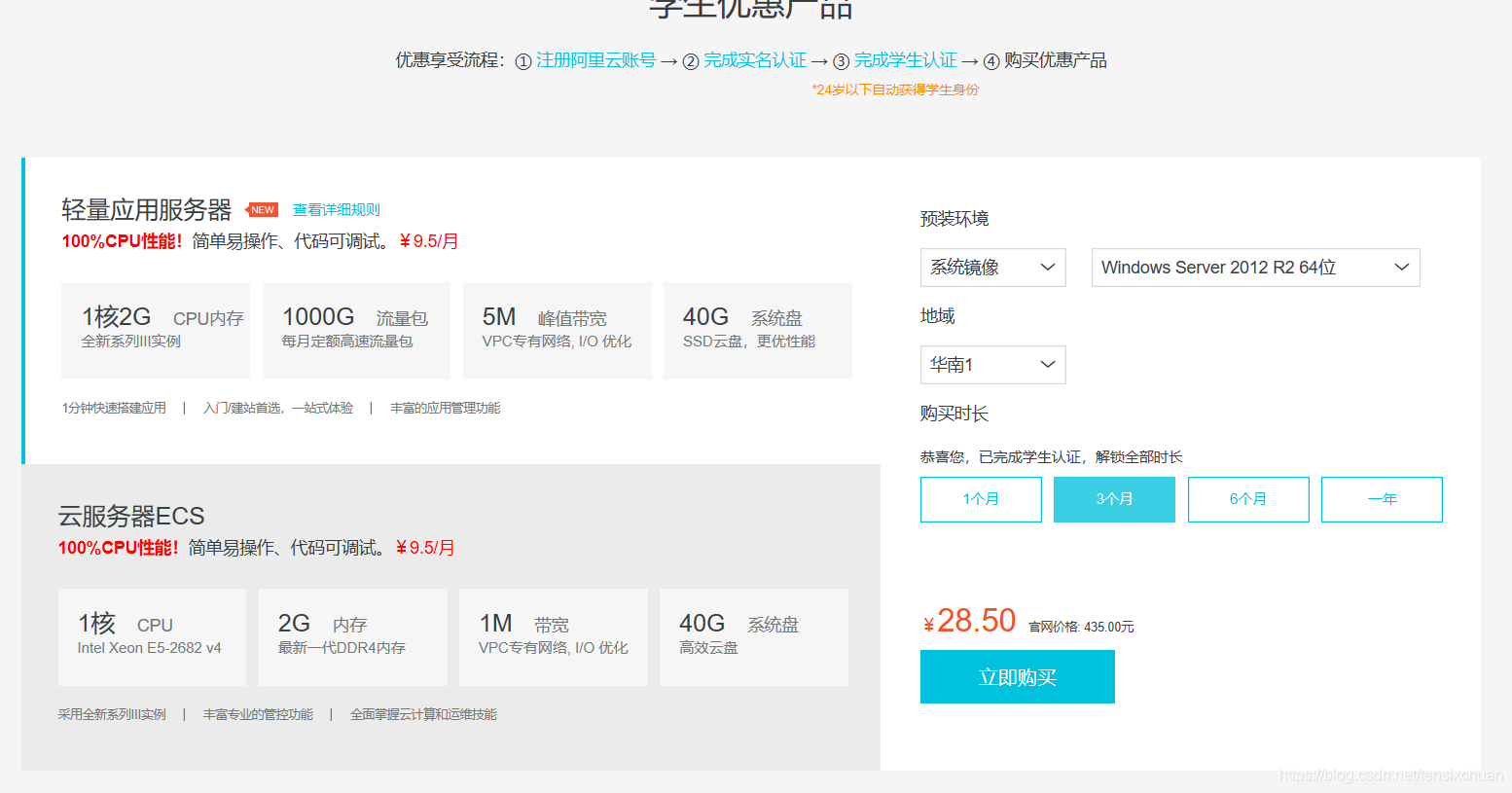This screenshot has width=1512, height=793.
Task: Open the 完成实名认证 link
Action: [755, 60]
